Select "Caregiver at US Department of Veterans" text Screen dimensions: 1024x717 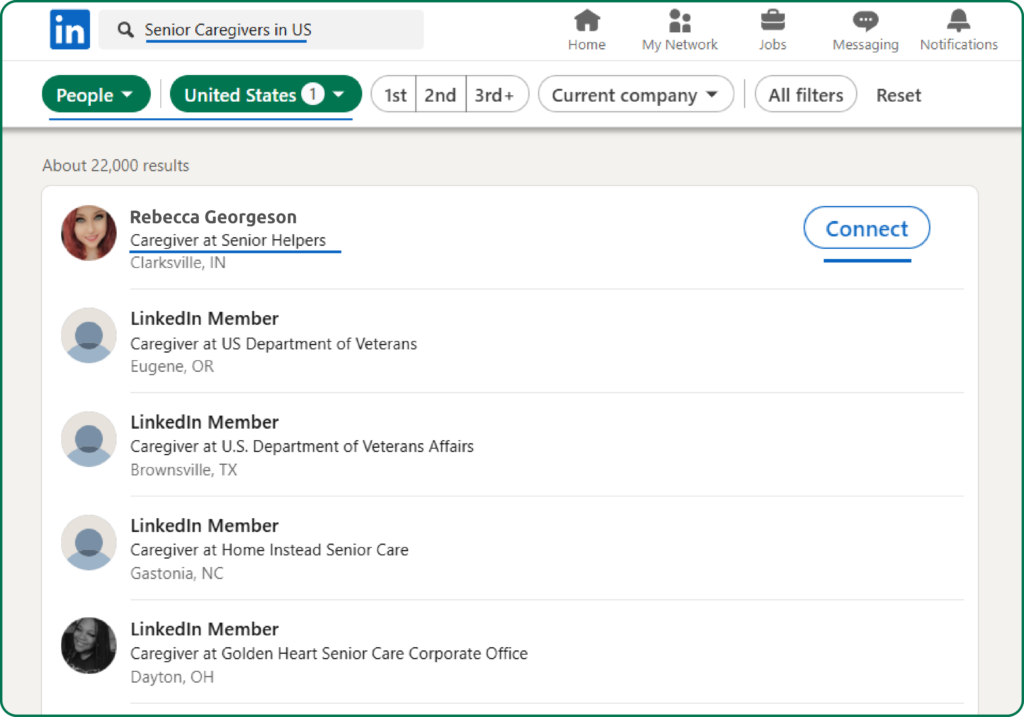[x=274, y=343]
